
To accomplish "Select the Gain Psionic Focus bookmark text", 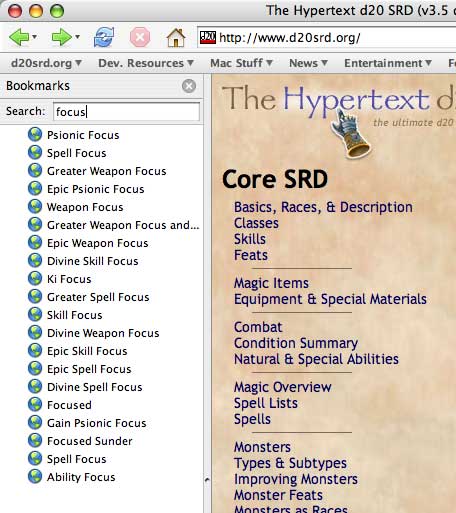I will point(97,423).
